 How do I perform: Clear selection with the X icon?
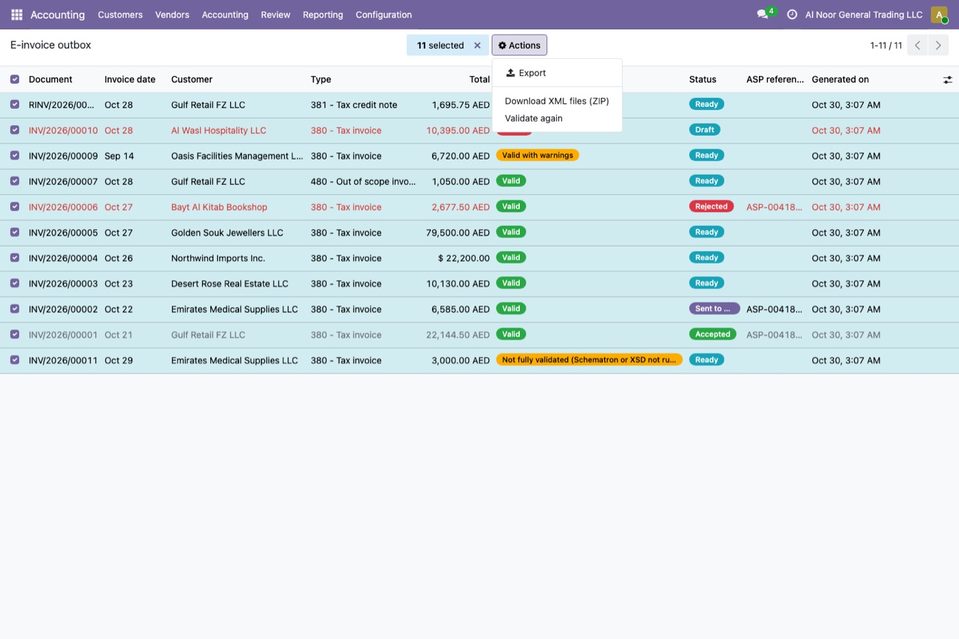477,45
